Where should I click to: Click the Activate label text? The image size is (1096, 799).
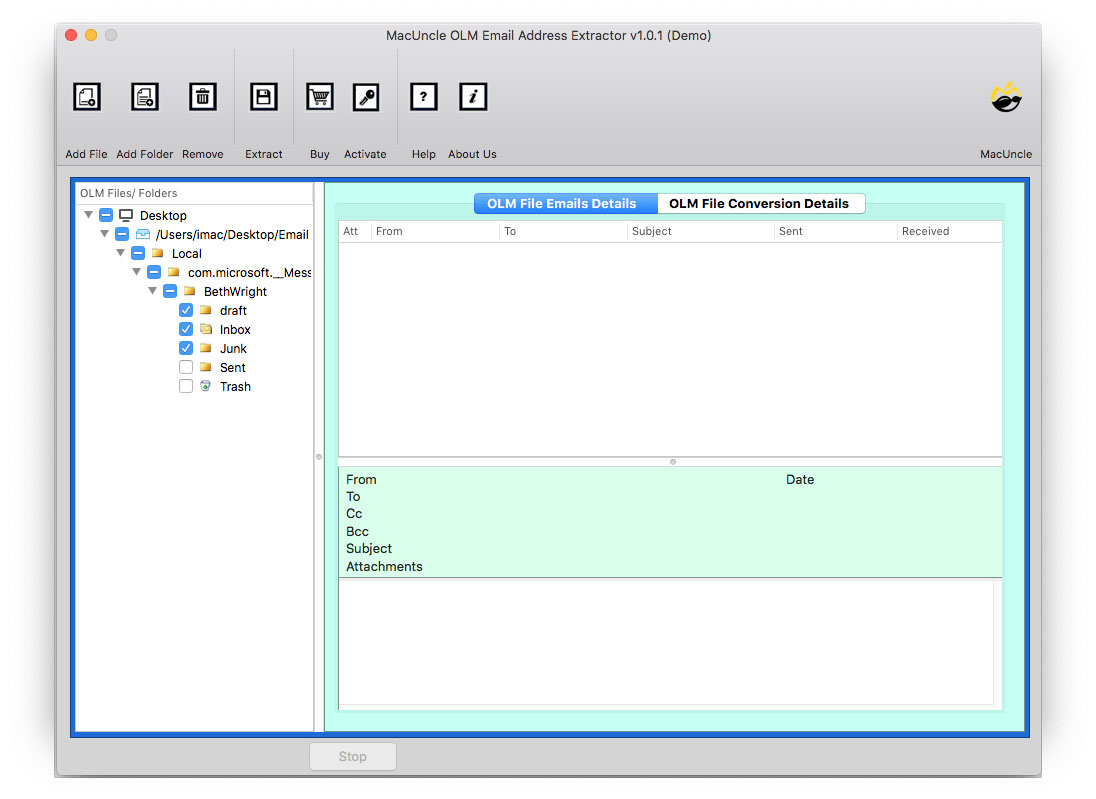point(365,154)
